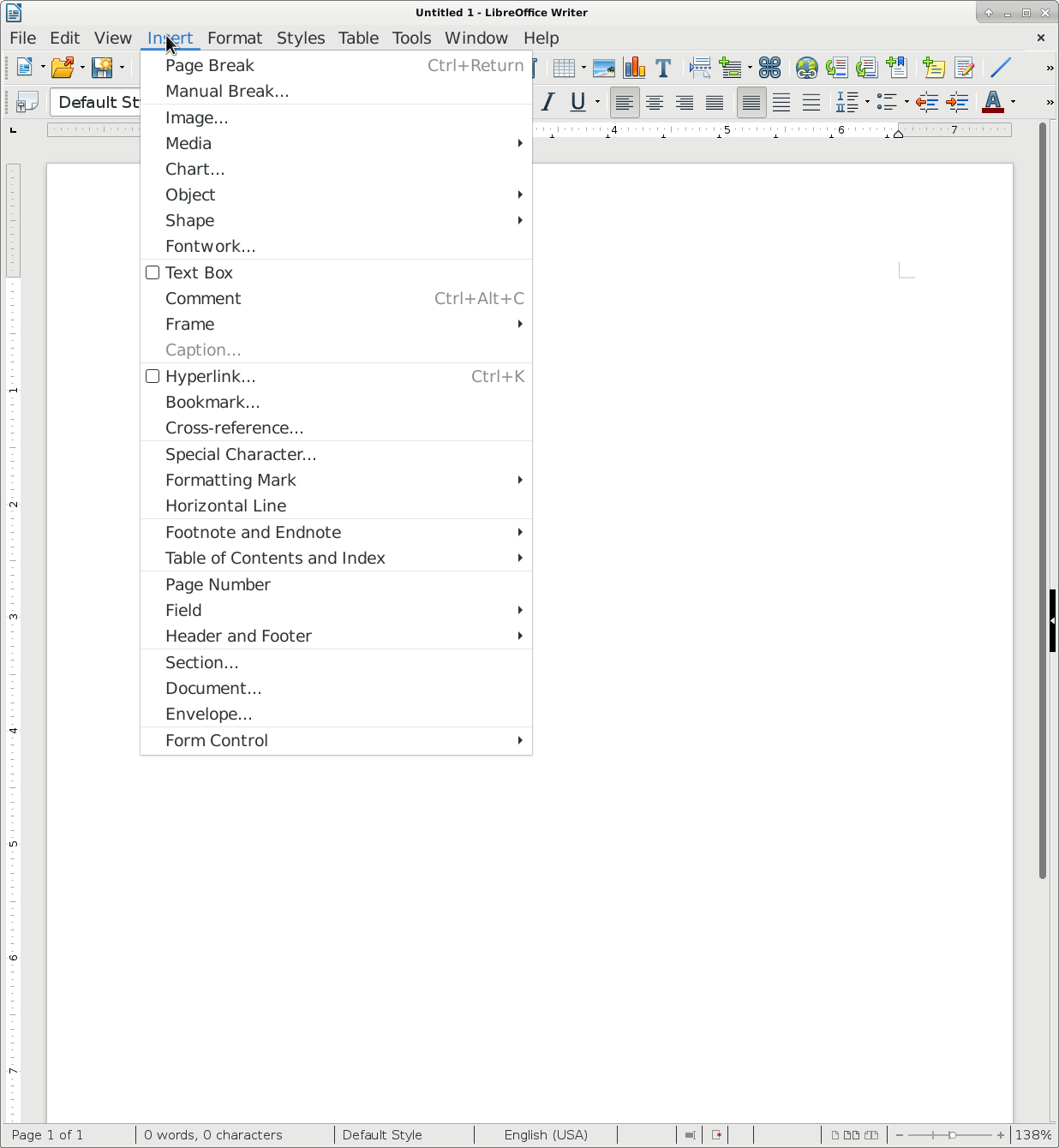This screenshot has height=1148, width=1059.
Task: Click the Italic formatting icon
Action: (548, 103)
